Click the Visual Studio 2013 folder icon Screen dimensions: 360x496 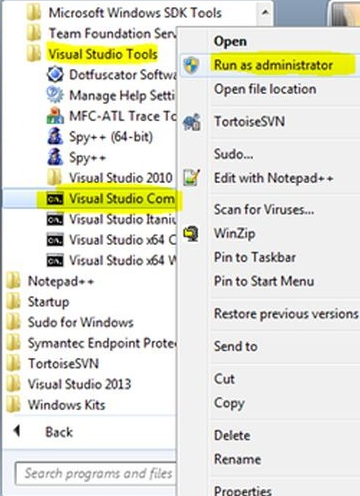click(x=13, y=384)
